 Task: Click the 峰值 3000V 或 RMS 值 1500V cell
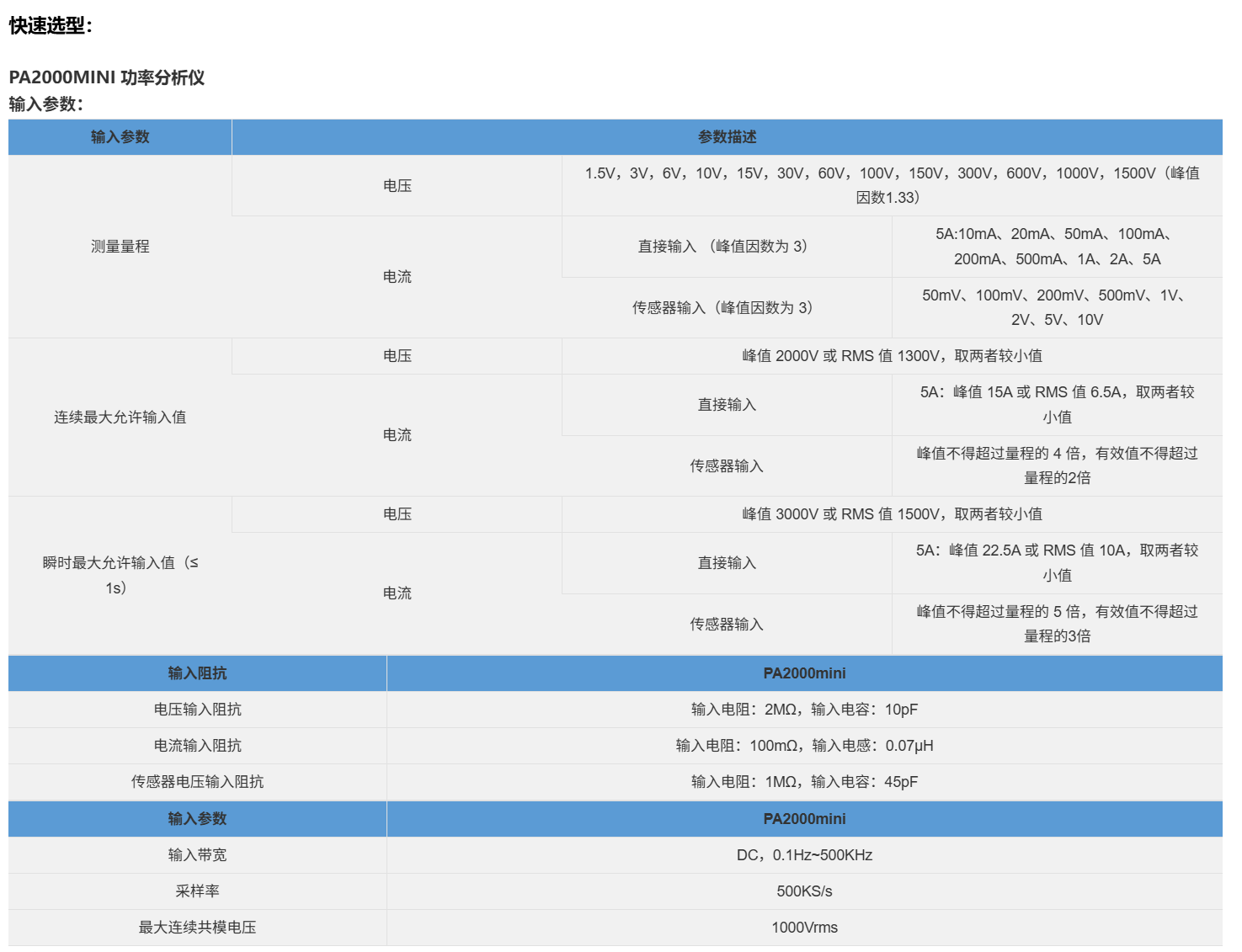pyautogui.click(x=893, y=514)
